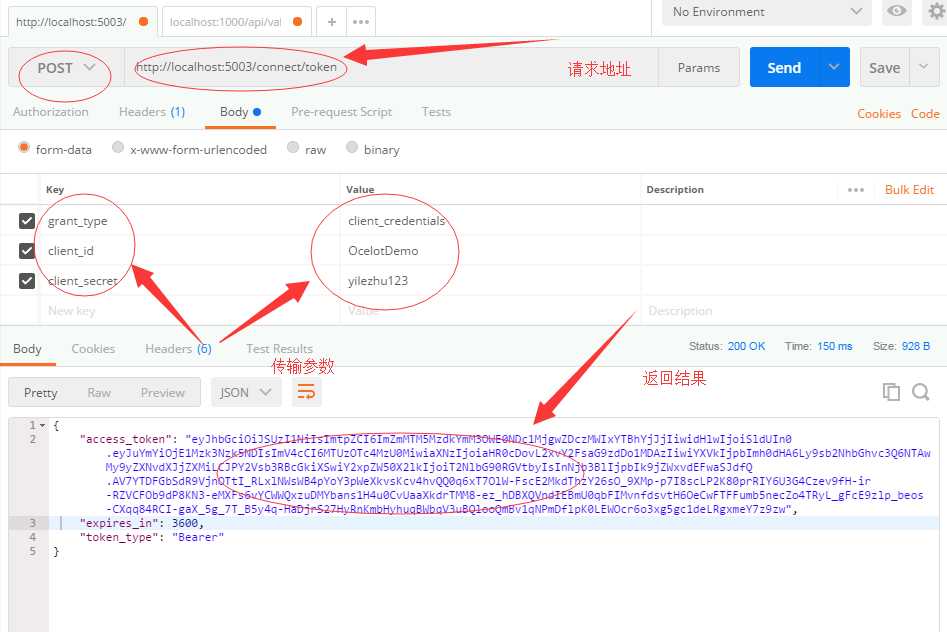This screenshot has height=632, width=947.
Task: Click the New key input field
Action: [x=190, y=311]
